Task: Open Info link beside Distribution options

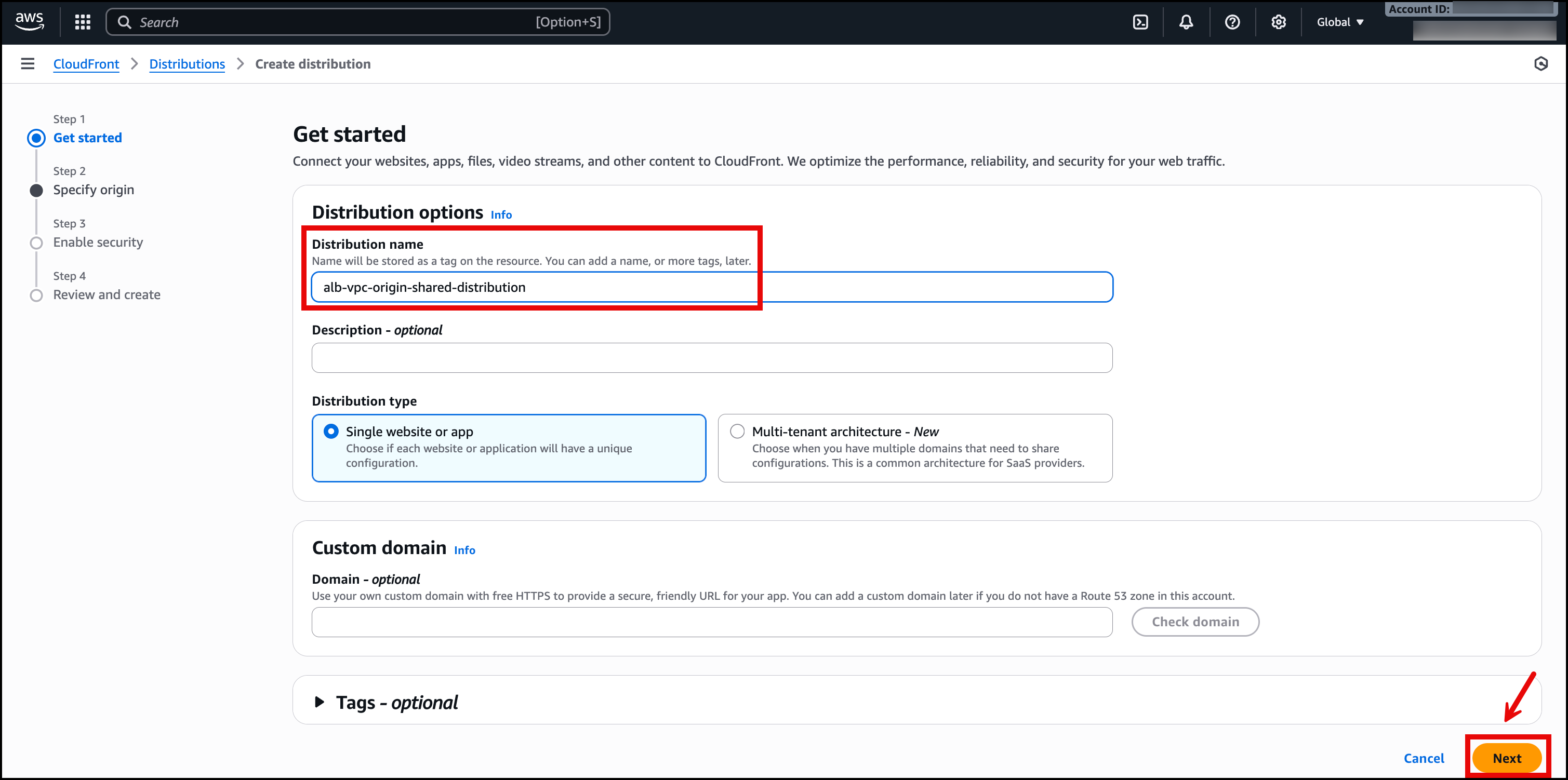Action: pyautogui.click(x=501, y=215)
